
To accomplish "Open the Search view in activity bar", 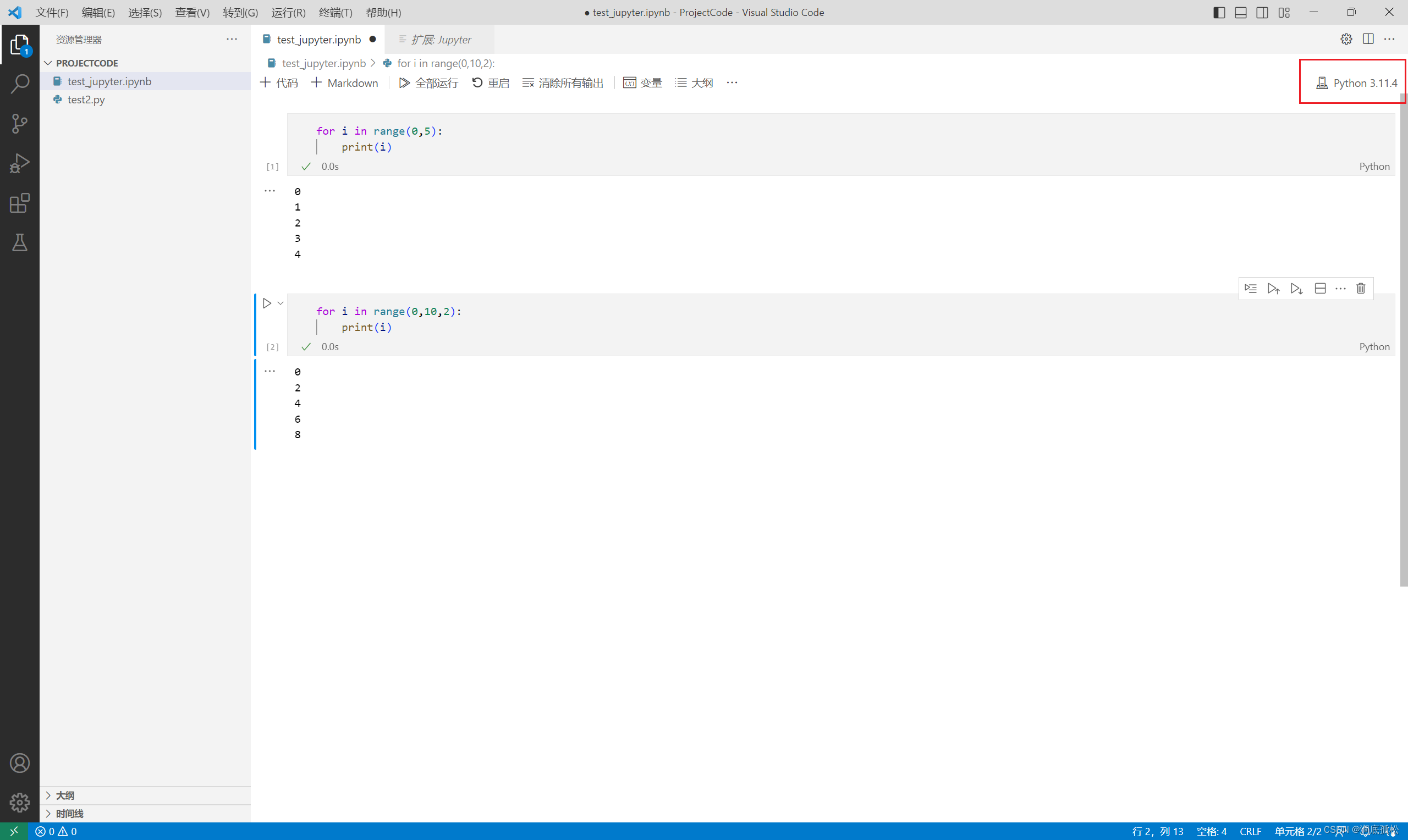I will [20, 84].
